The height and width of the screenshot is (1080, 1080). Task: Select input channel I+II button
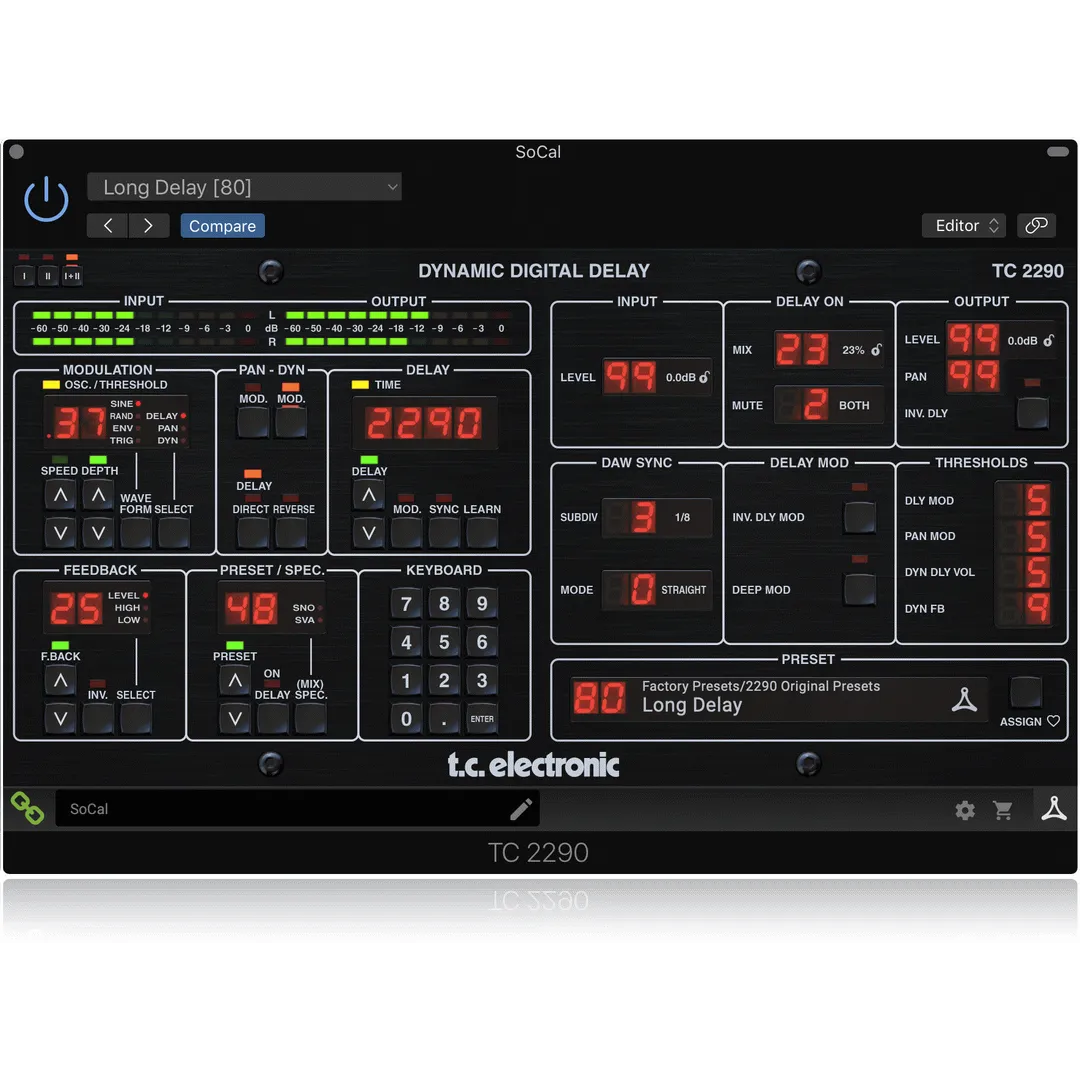[x=72, y=276]
